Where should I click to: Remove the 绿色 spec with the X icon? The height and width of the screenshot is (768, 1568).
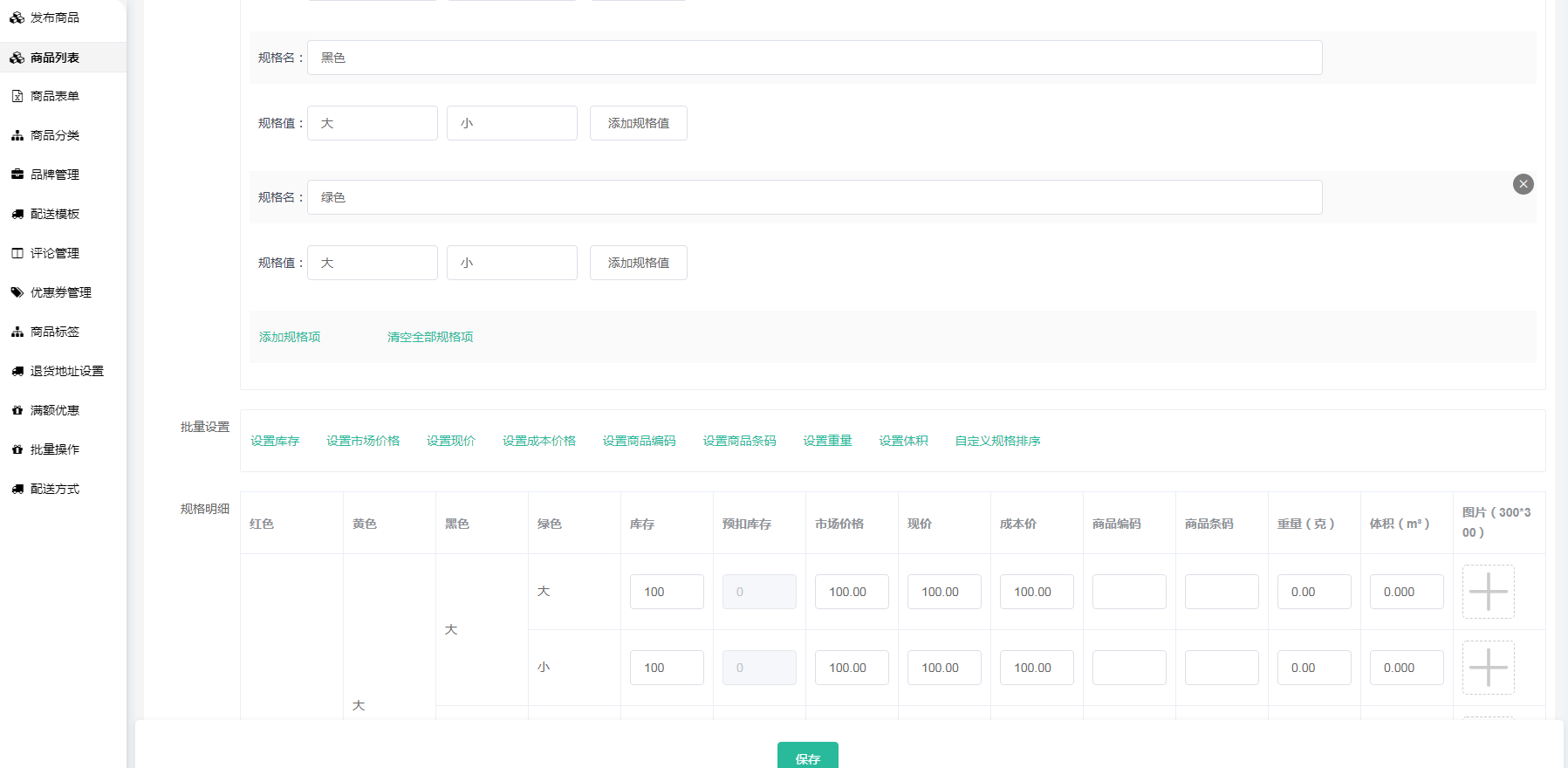click(1523, 184)
